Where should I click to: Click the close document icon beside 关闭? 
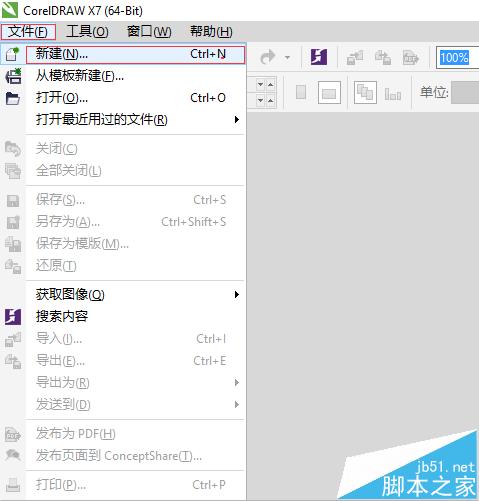13,149
